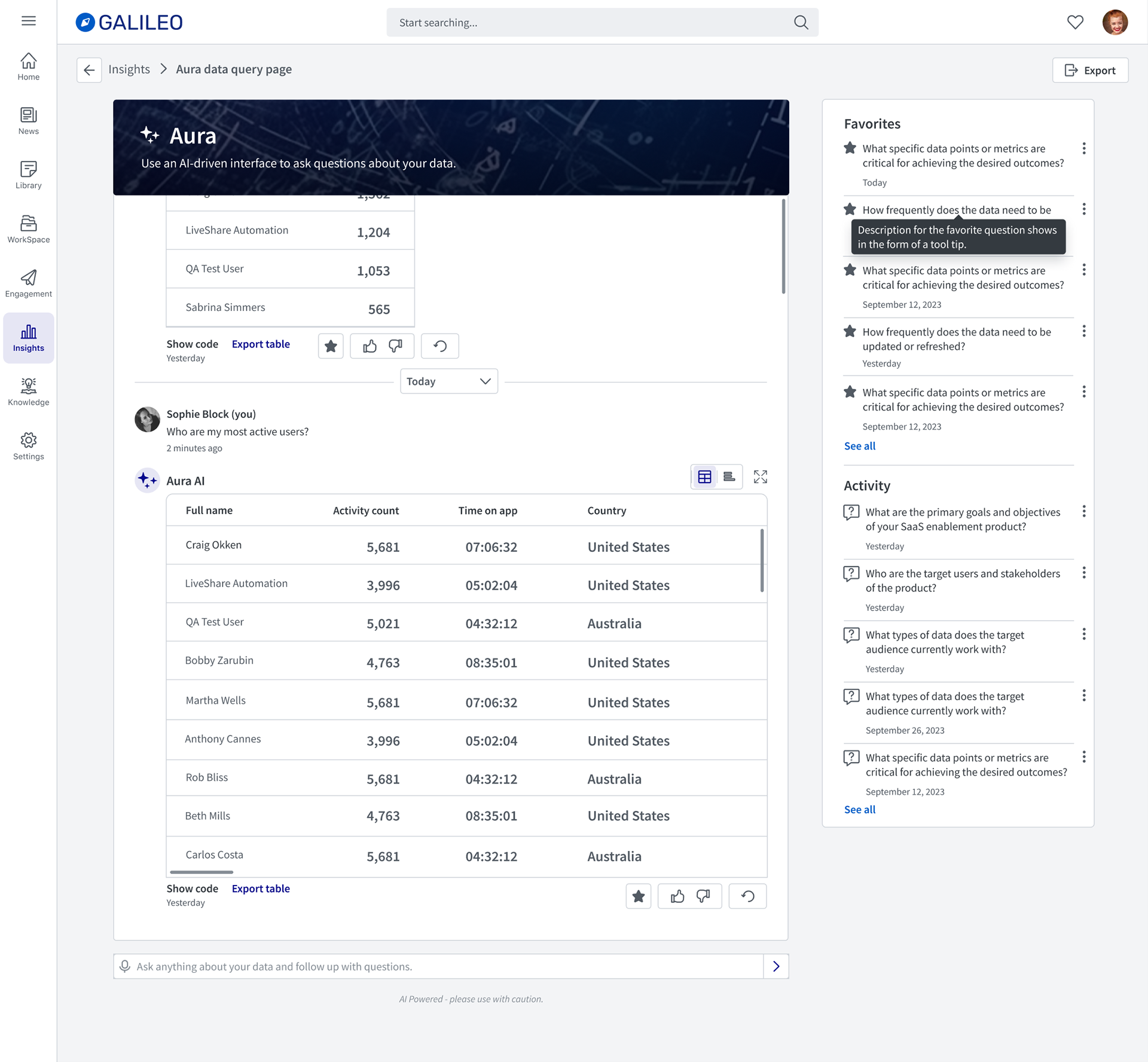The height and width of the screenshot is (1062, 1148).
Task: Click Show code under the active users table
Action: [192, 889]
